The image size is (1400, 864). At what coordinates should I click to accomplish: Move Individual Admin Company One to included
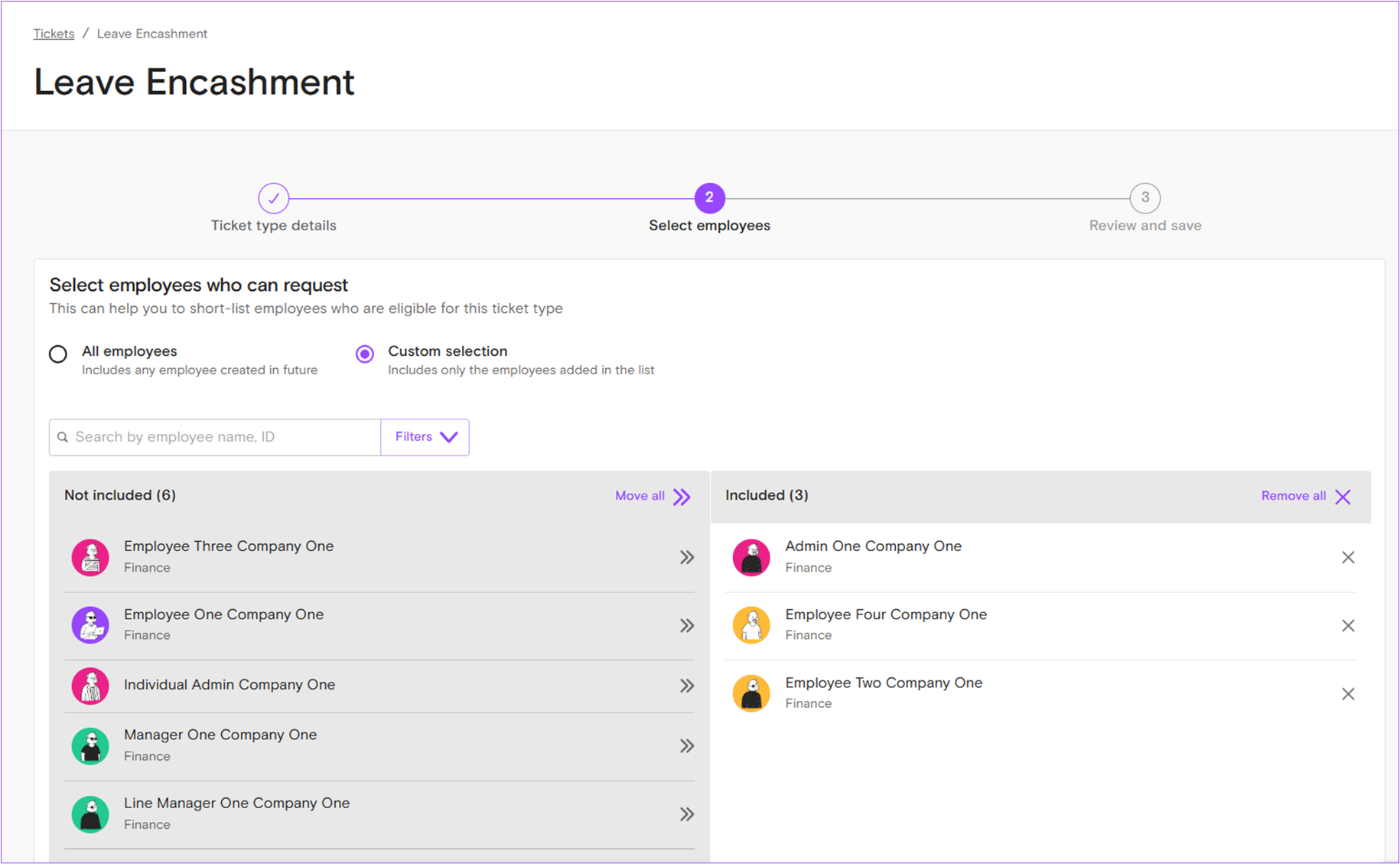point(687,686)
